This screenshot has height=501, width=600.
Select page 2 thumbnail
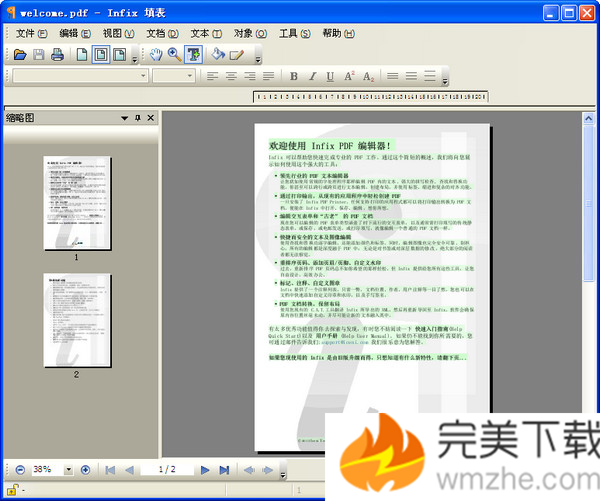[77, 320]
